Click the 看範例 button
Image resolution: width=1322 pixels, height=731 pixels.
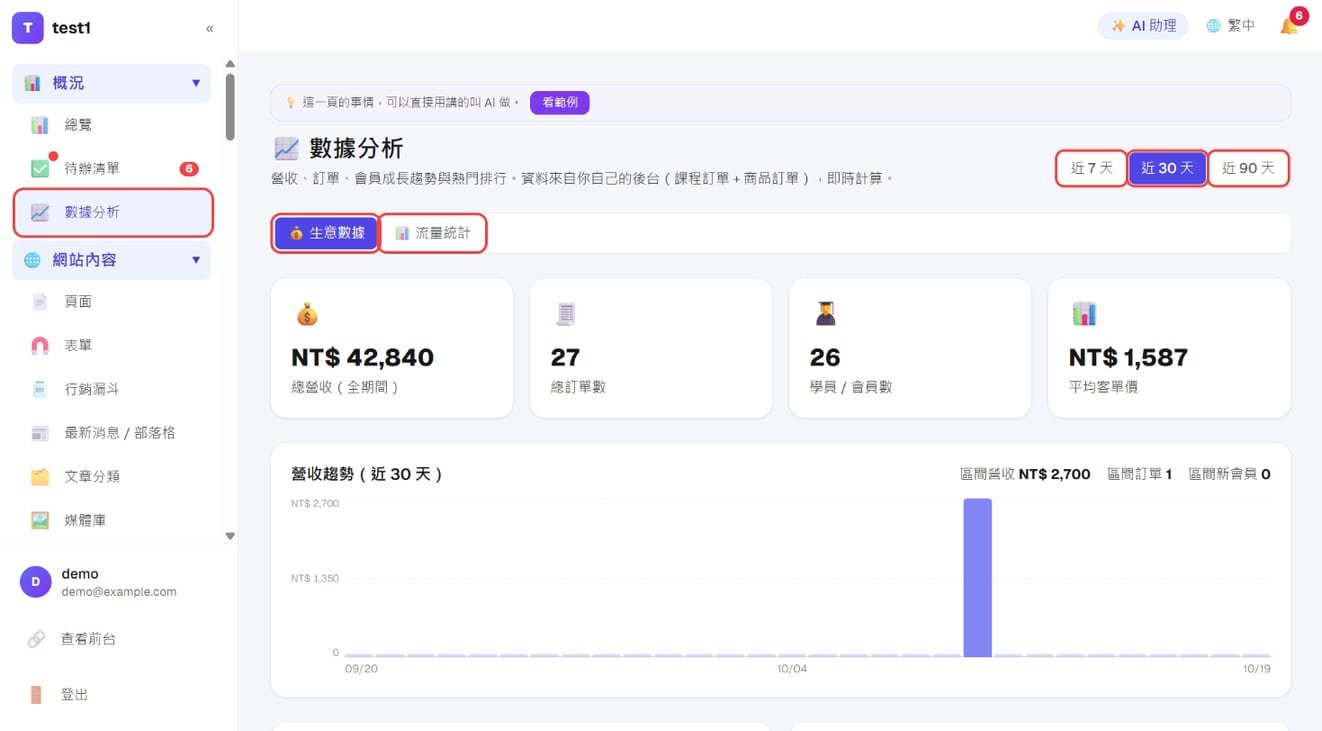(560, 102)
